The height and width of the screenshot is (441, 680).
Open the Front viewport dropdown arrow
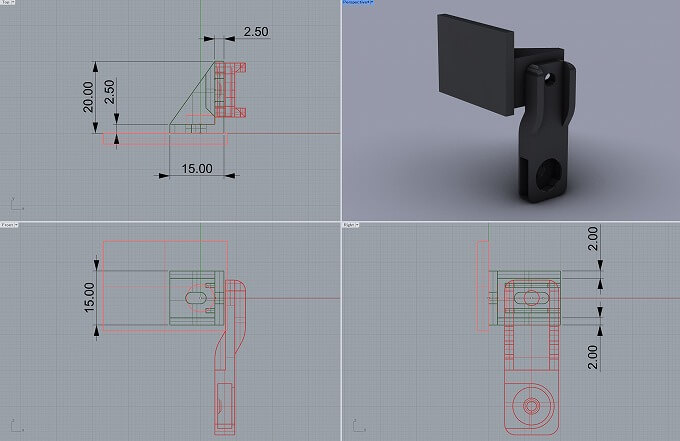(16, 225)
